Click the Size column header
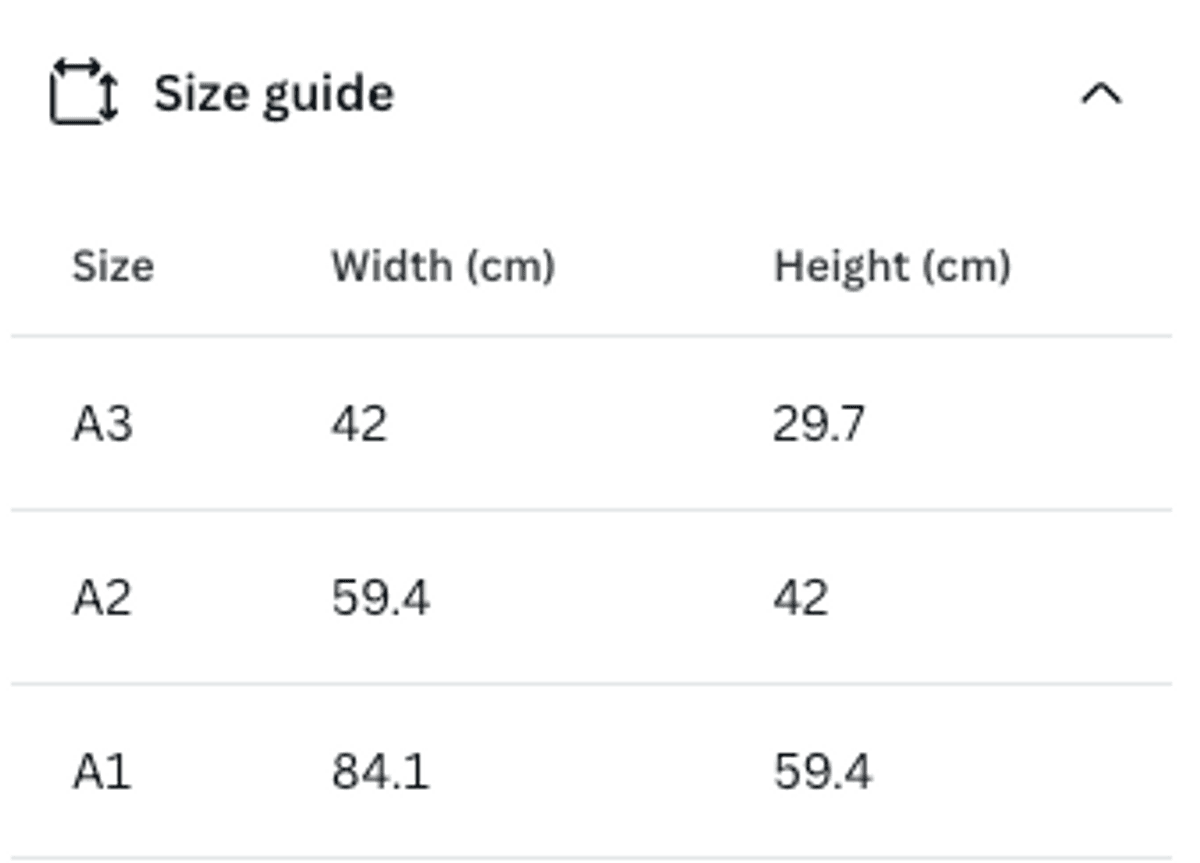This screenshot has width=1200, height=863. tap(113, 267)
